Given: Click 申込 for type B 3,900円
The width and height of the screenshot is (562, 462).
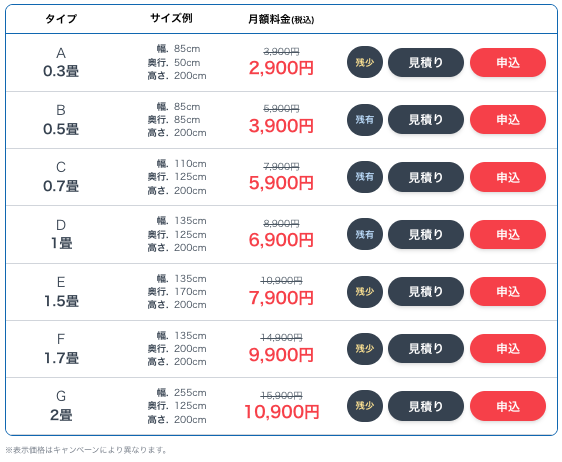Looking at the screenshot, I should click(508, 120).
